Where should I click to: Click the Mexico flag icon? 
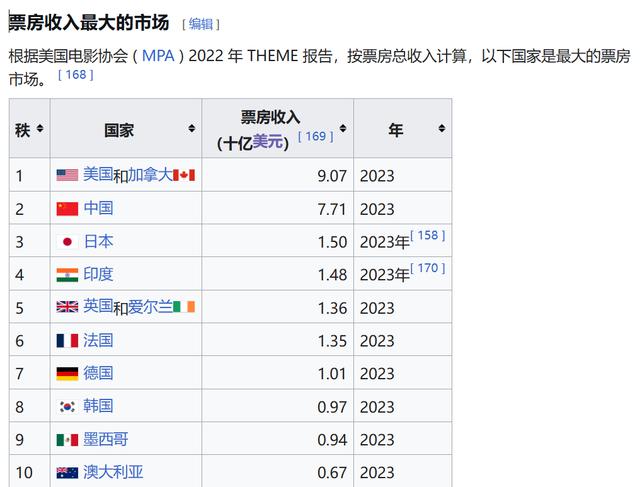point(67,440)
